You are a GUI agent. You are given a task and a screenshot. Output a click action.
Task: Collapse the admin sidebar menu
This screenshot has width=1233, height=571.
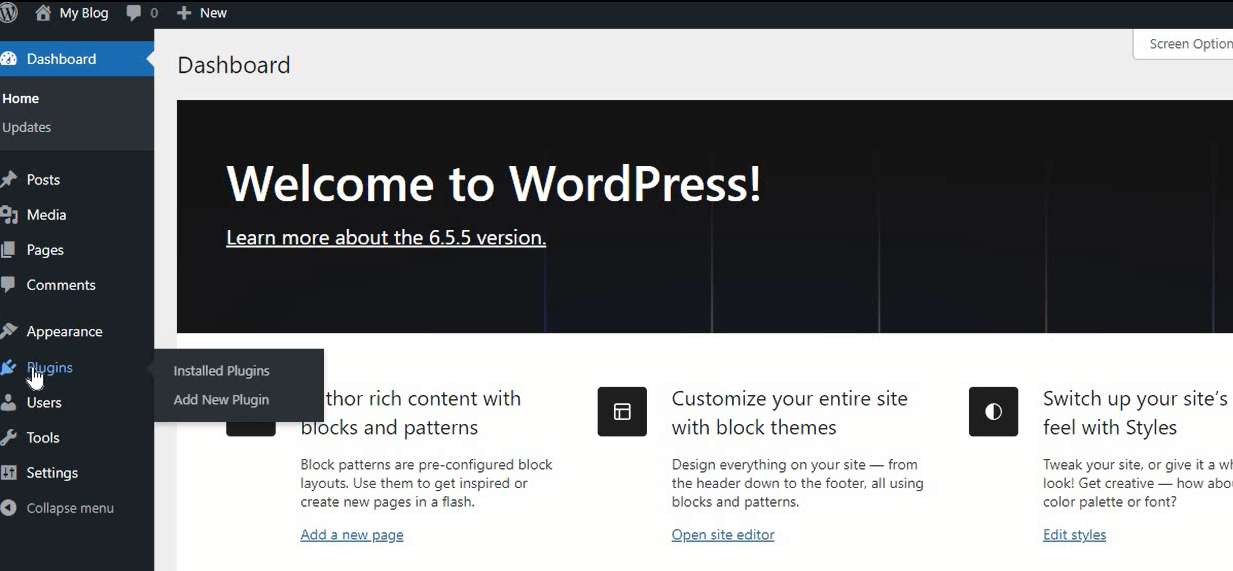(x=70, y=508)
